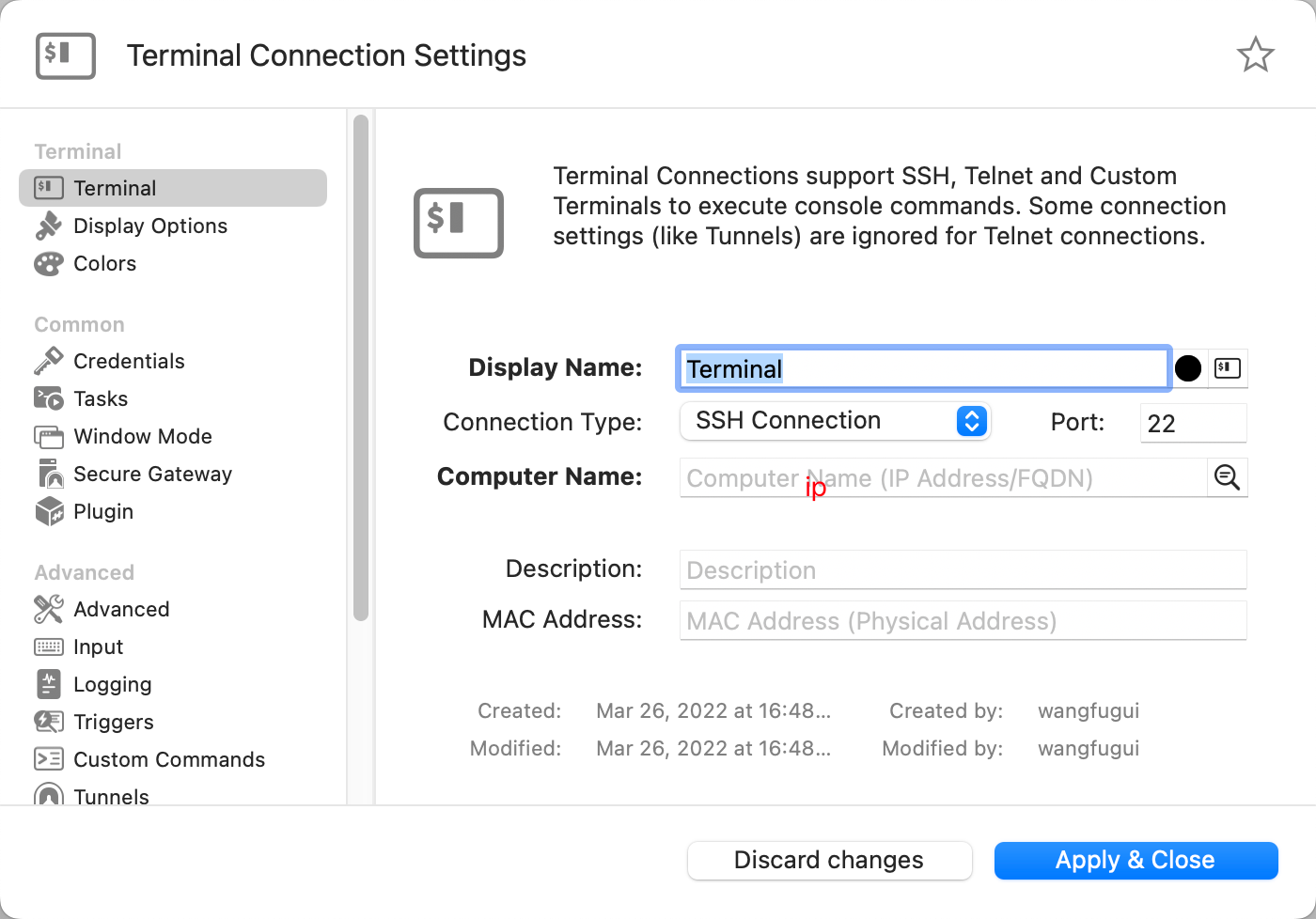Viewport: 1316px width, 919px height.
Task: Click the Input keyboard icon
Action: point(49,646)
